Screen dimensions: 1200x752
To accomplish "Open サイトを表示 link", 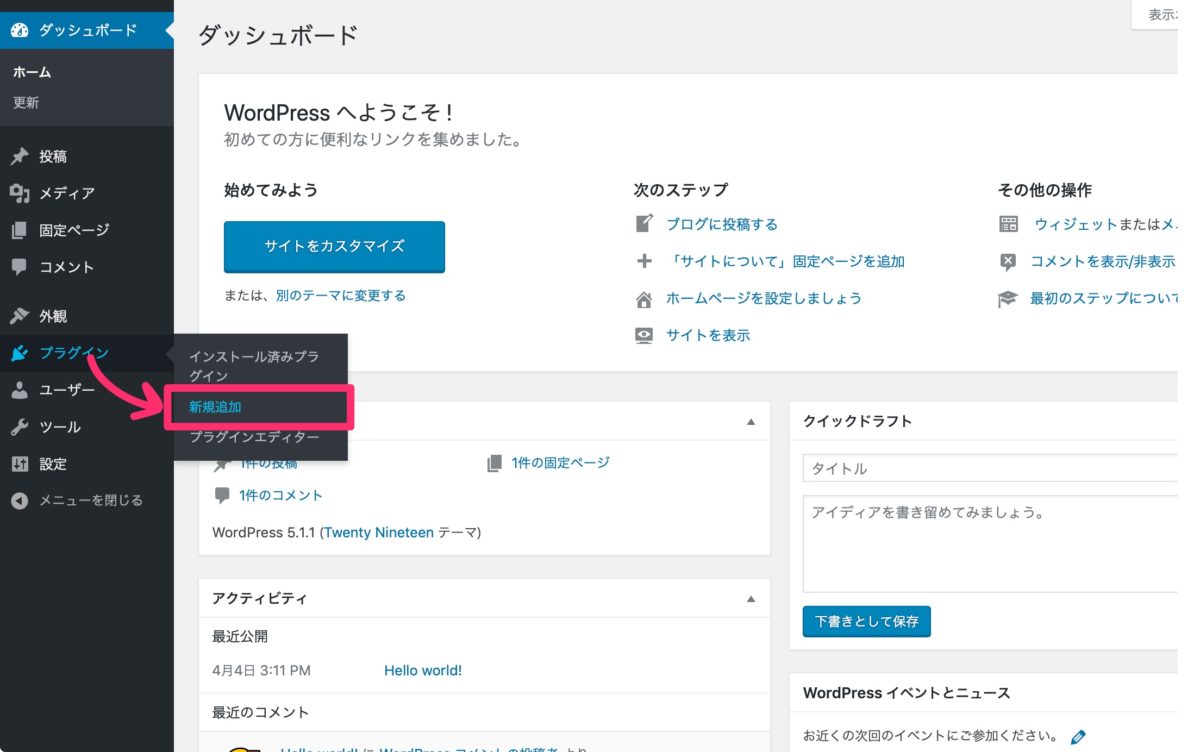I will coord(708,335).
